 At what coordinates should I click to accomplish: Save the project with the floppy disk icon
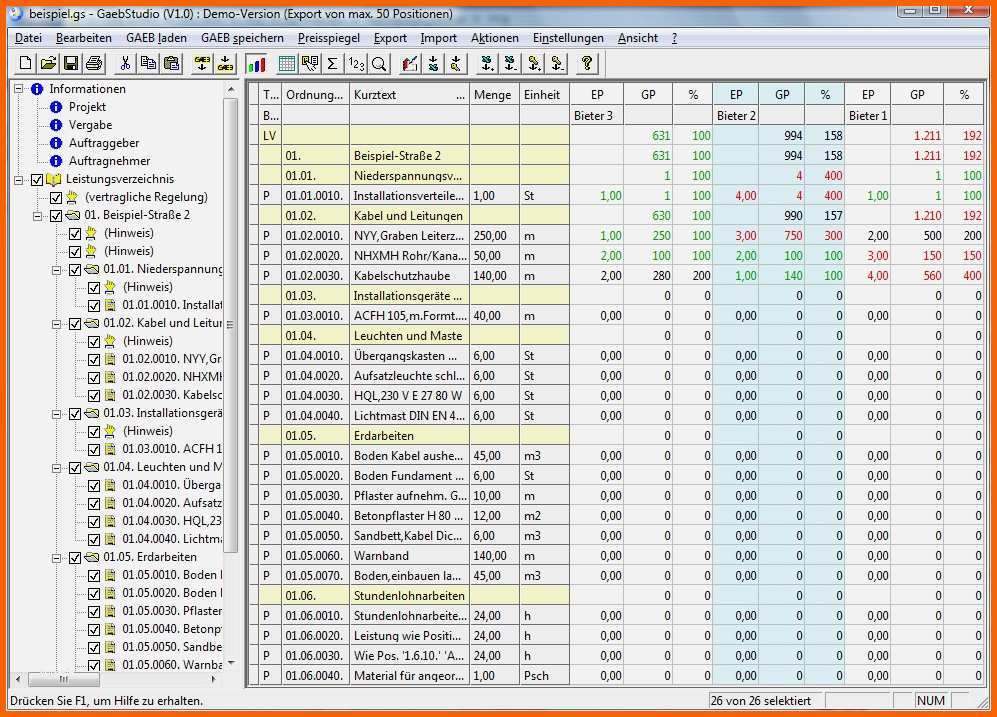click(71, 64)
